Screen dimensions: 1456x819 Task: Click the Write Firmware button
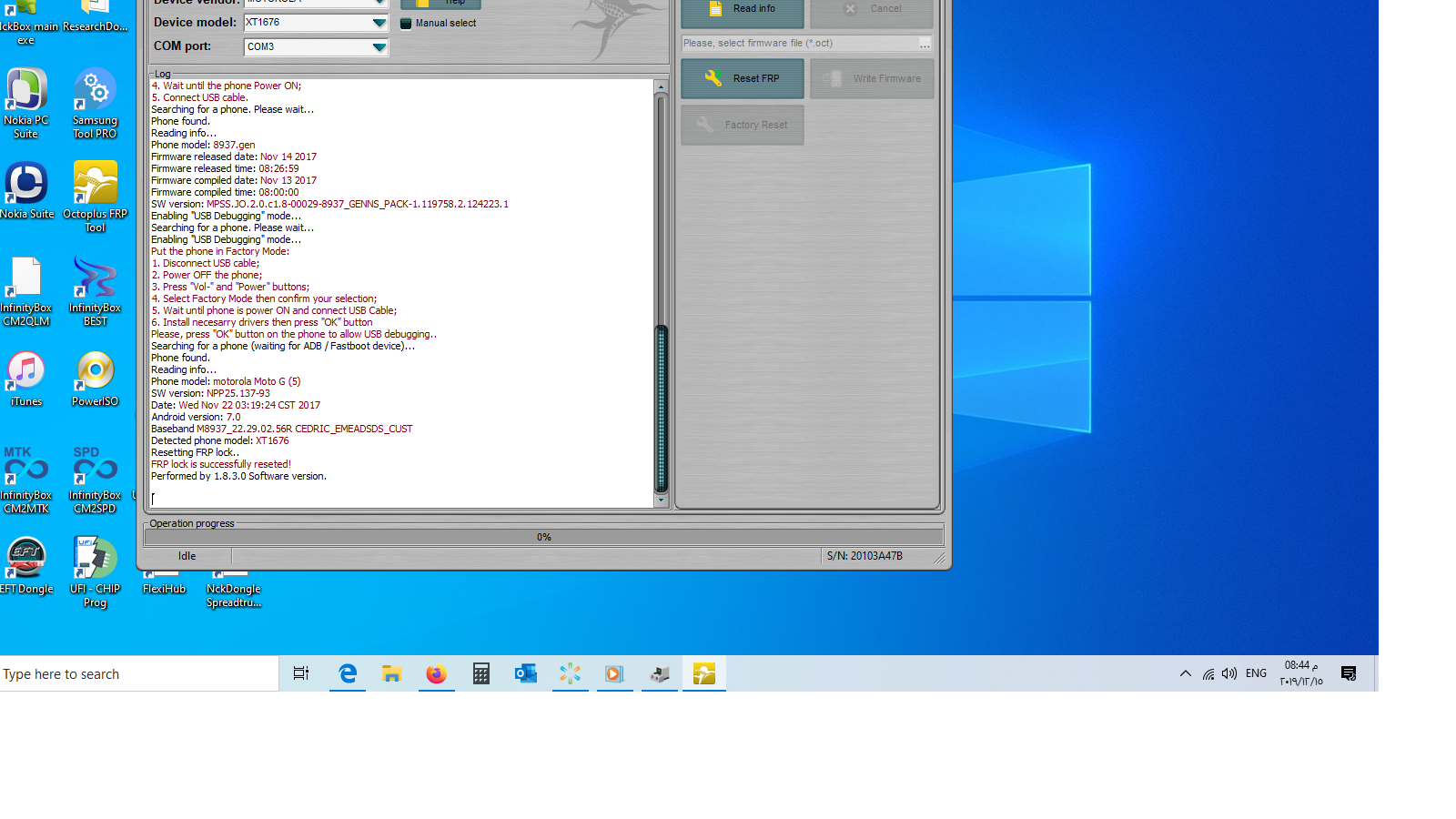[x=872, y=78]
